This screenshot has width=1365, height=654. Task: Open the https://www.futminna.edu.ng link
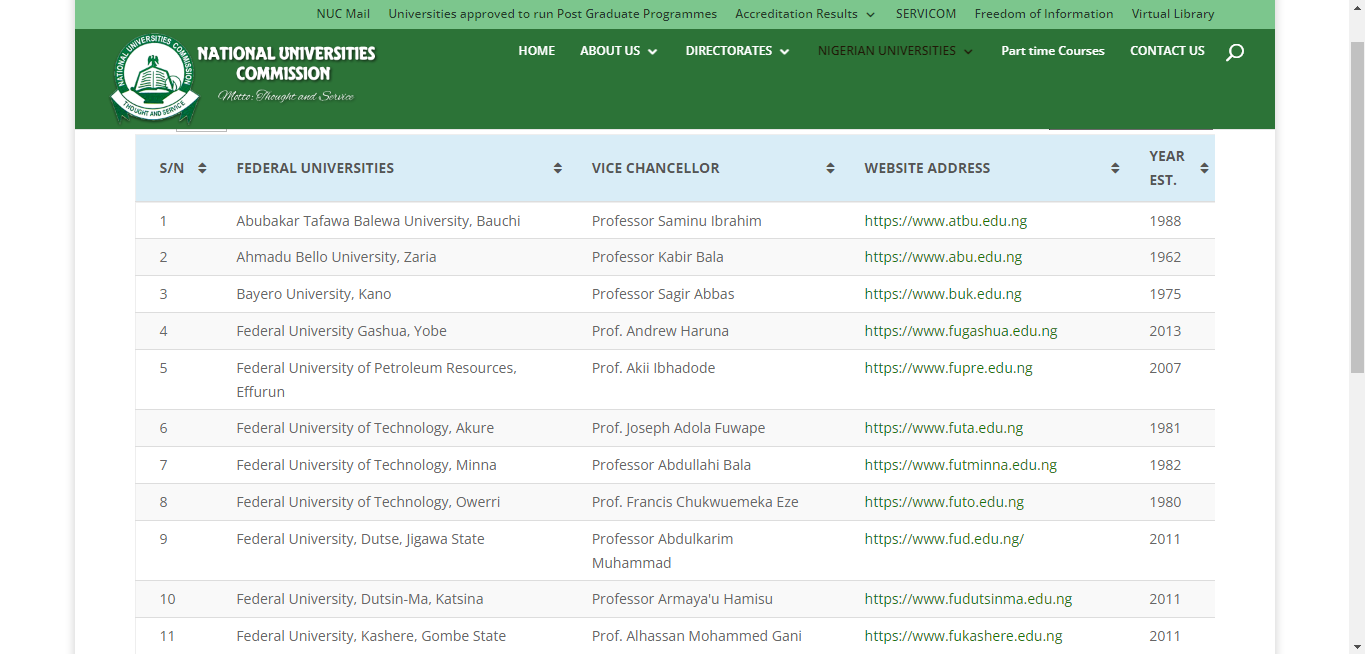coord(960,465)
